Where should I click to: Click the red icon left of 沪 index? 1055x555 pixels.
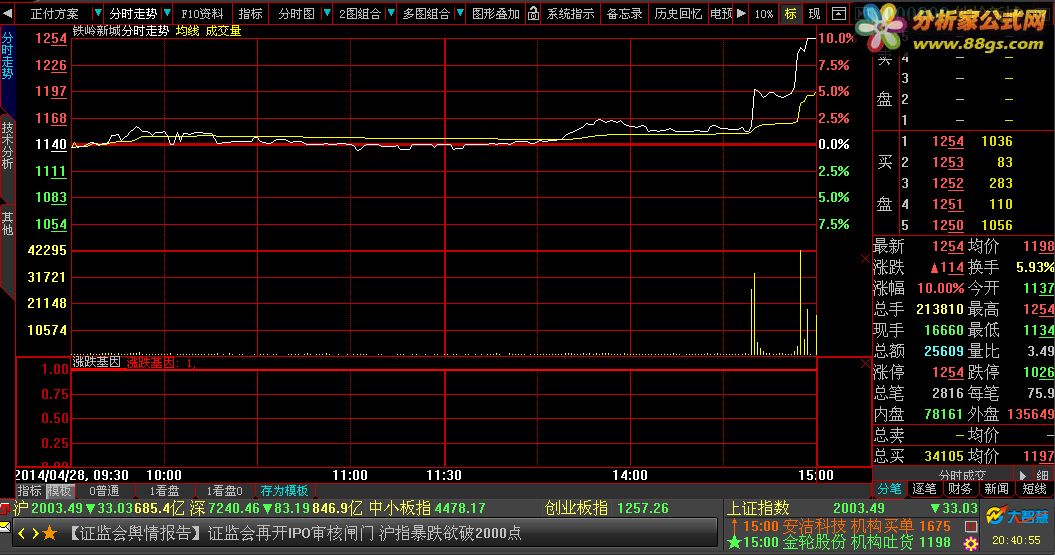5,508
